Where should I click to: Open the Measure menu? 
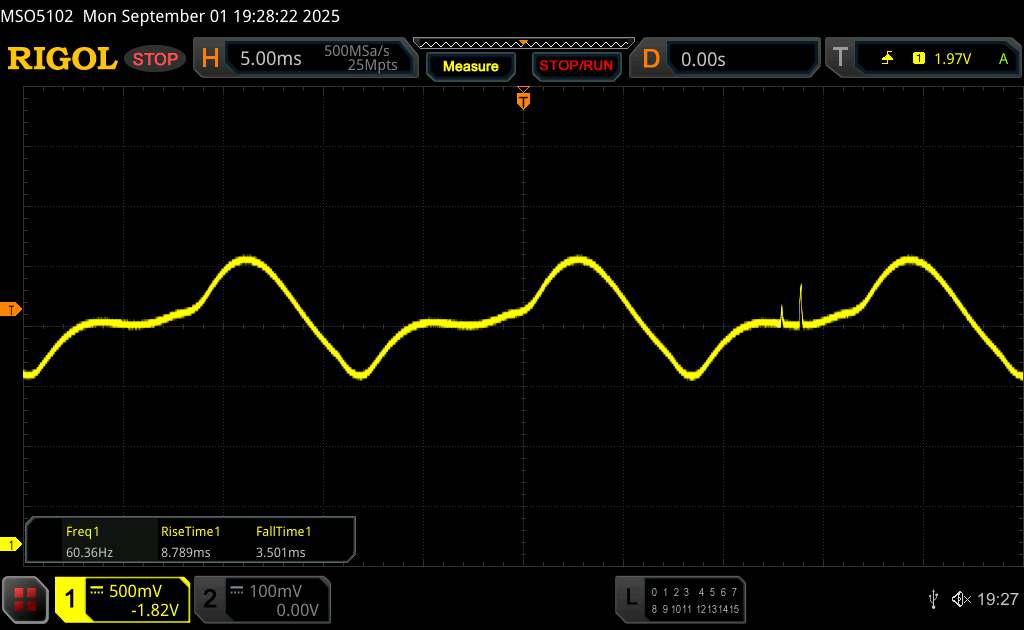coord(470,66)
